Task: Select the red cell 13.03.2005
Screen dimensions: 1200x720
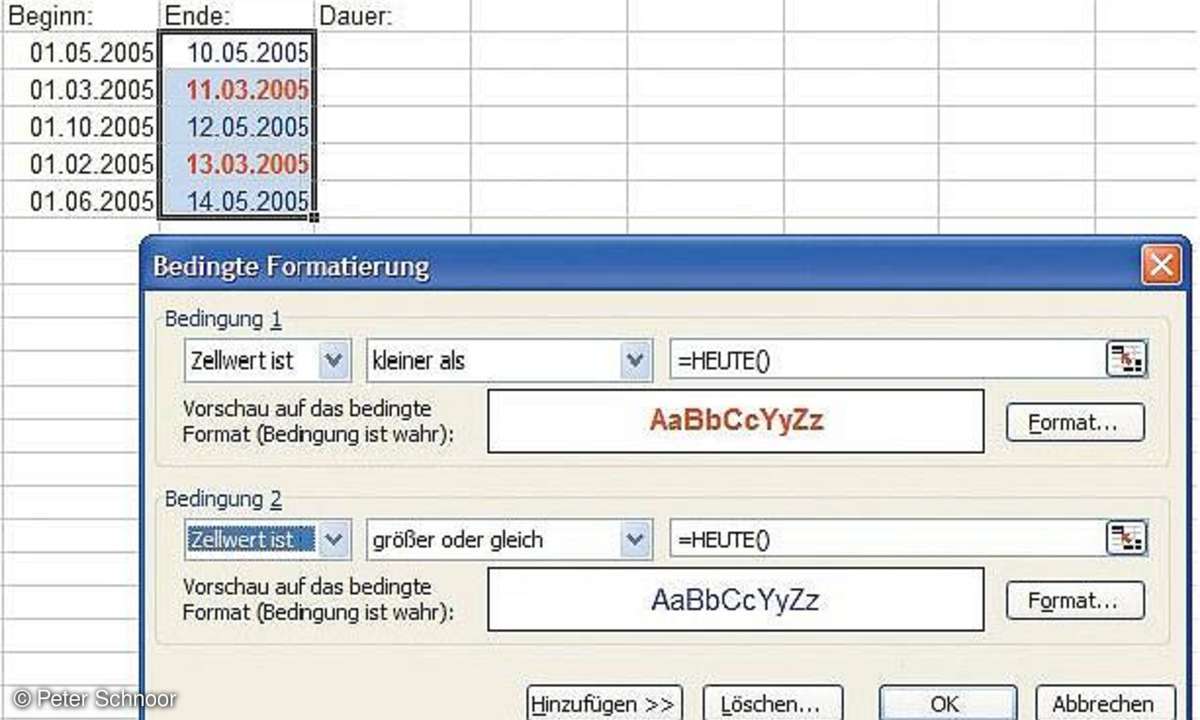Action: 236,163
